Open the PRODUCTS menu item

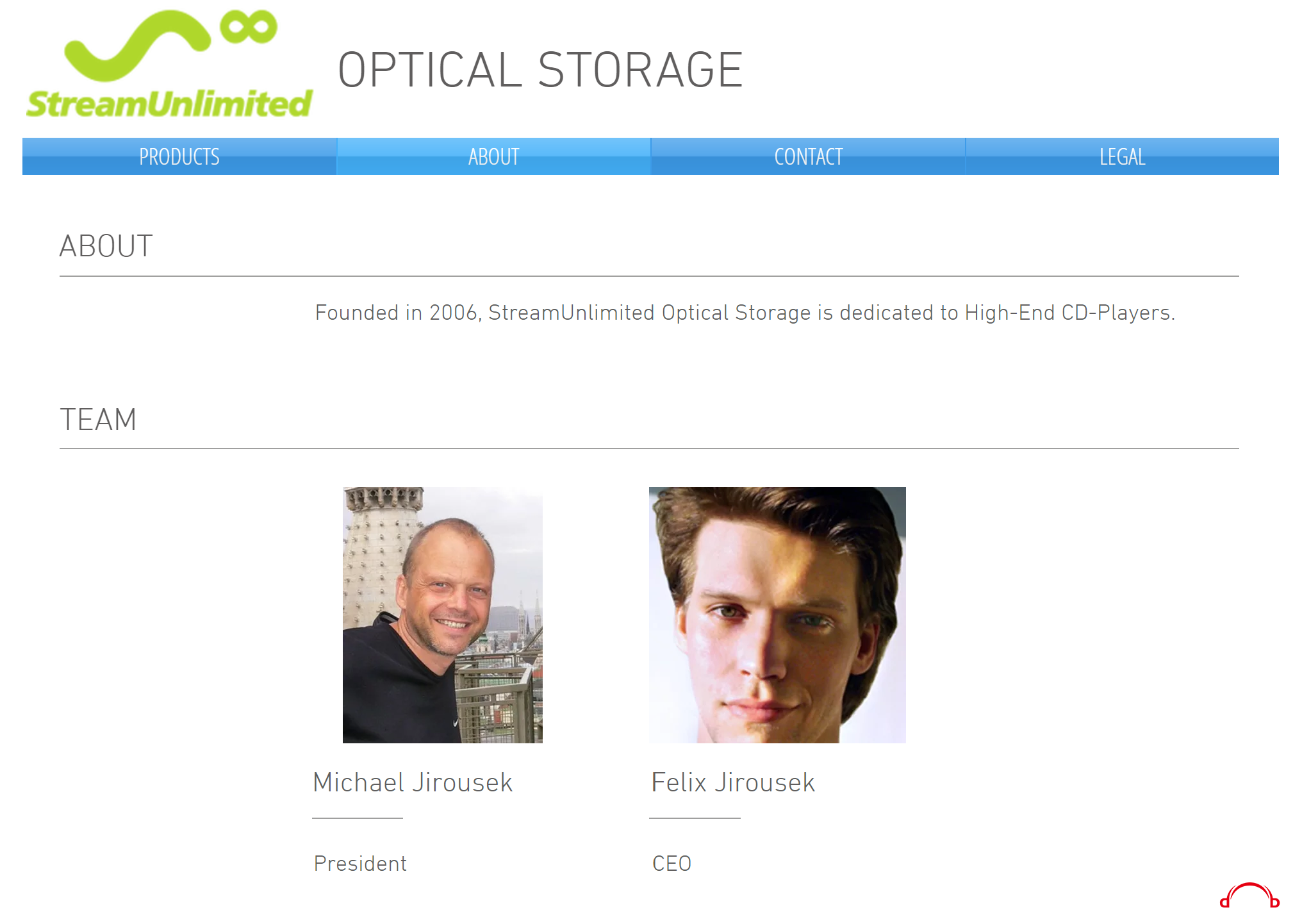pyautogui.click(x=179, y=156)
